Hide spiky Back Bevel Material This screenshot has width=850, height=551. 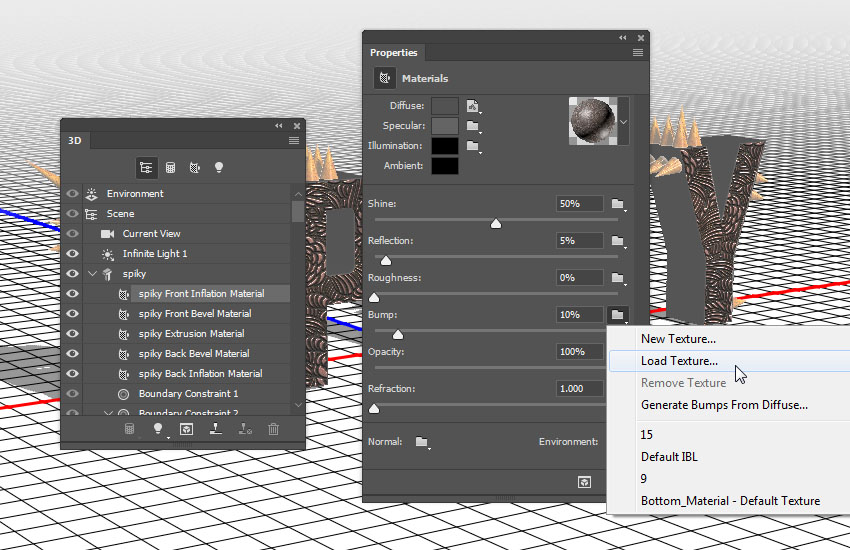click(72, 354)
